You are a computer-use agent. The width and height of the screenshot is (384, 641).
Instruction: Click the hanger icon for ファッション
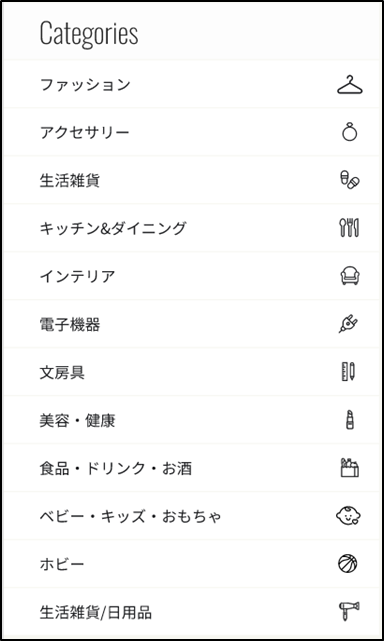click(350, 85)
